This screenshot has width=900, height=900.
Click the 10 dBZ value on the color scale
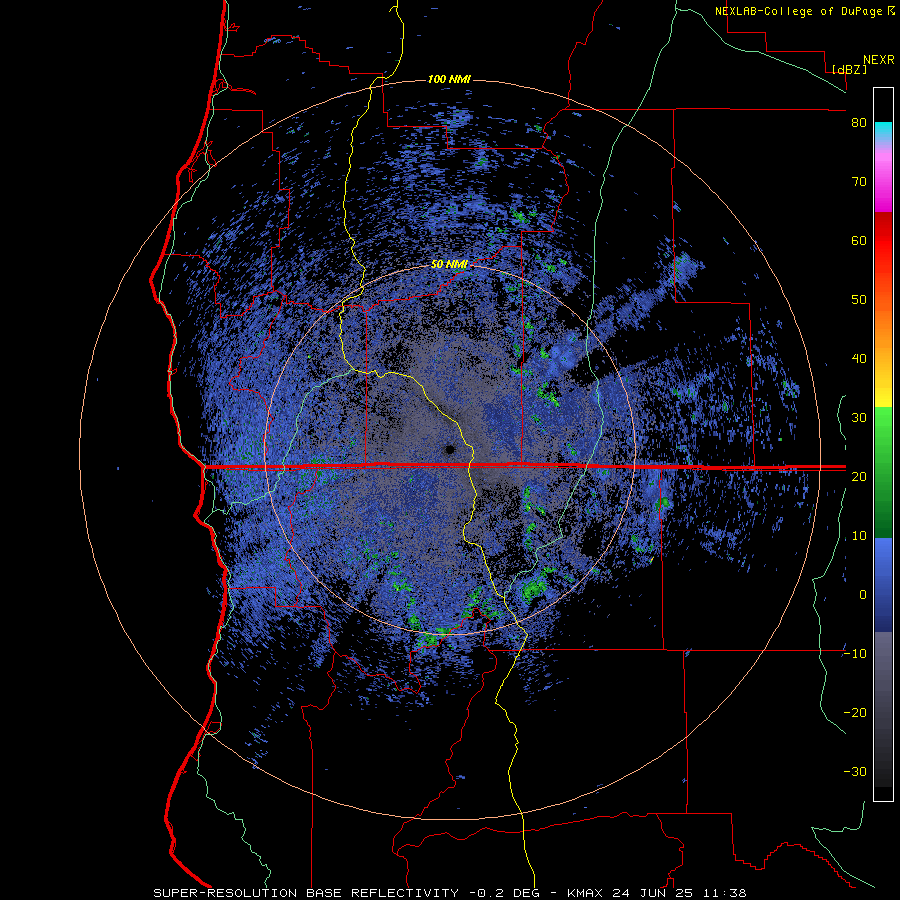click(x=859, y=536)
